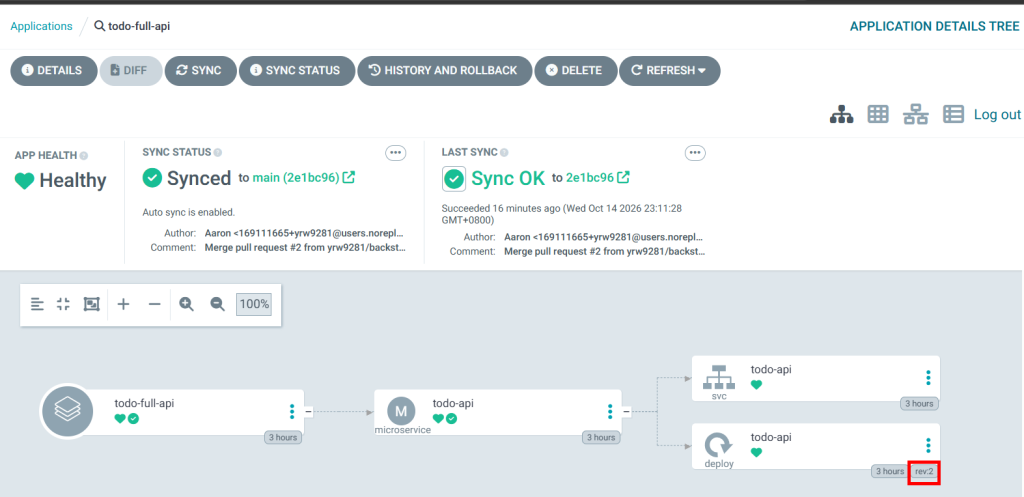Click the 100% zoom level box
Image resolution: width=1024 pixels, height=497 pixels.
click(253, 304)
